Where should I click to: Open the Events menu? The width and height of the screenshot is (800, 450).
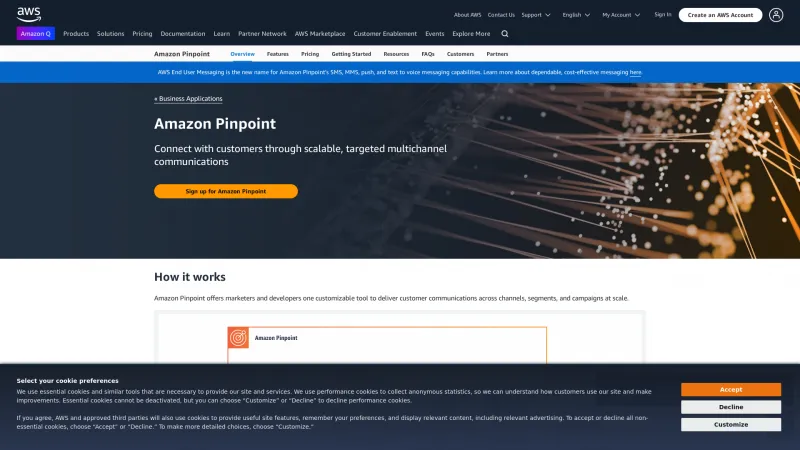435,34
